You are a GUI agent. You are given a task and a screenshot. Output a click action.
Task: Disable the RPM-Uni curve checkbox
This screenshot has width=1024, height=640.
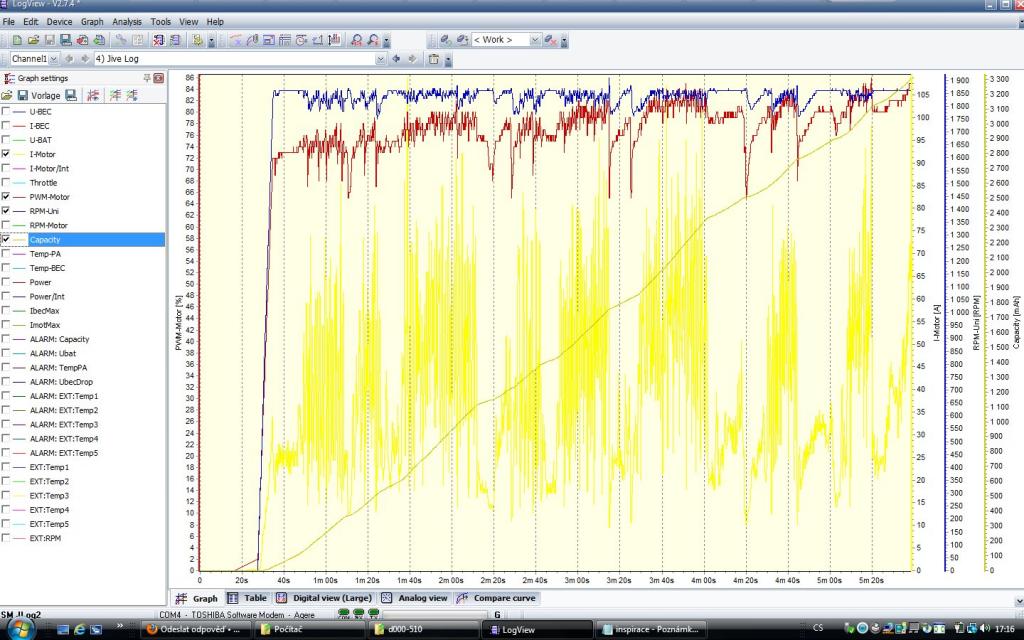8,211
